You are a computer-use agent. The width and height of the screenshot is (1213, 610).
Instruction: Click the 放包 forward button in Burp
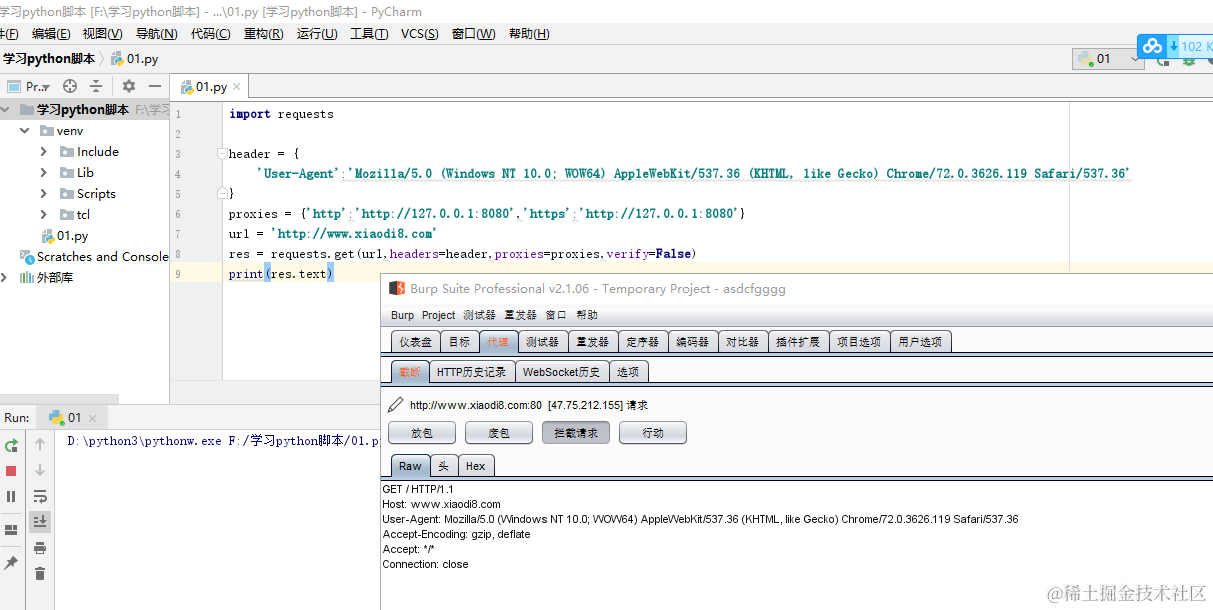coord(422,433)
